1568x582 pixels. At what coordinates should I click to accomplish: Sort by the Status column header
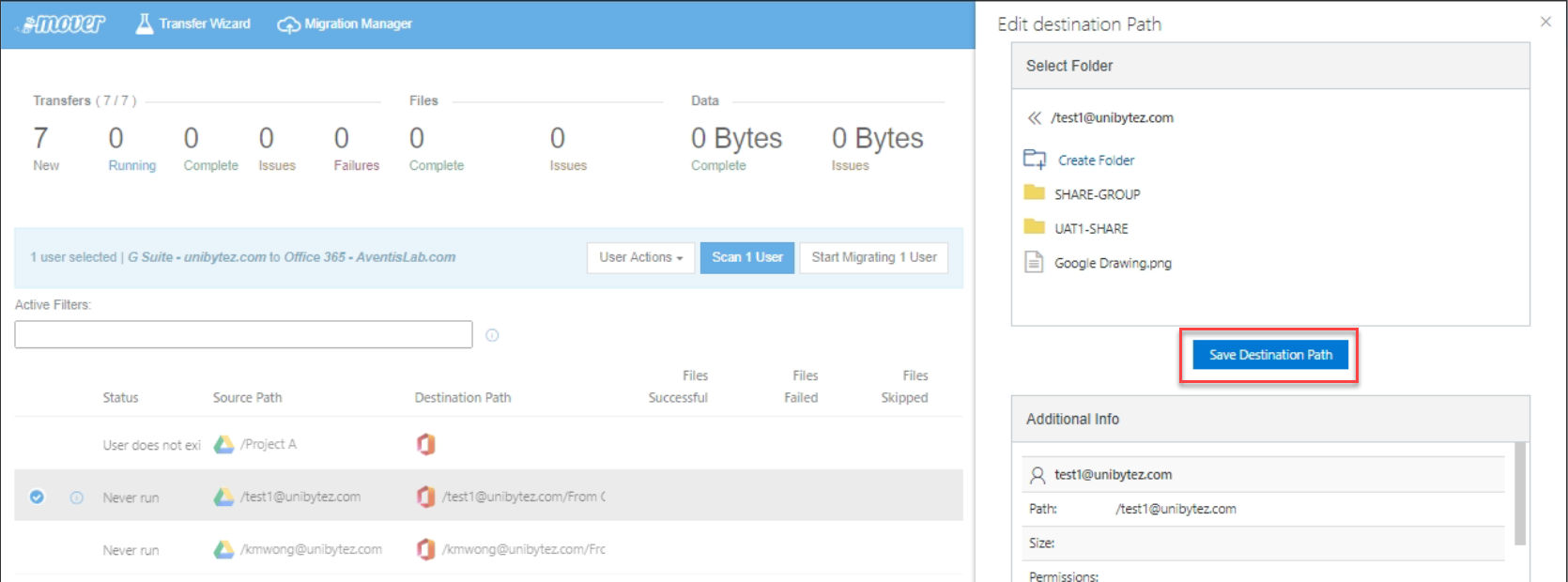point(120,398)
